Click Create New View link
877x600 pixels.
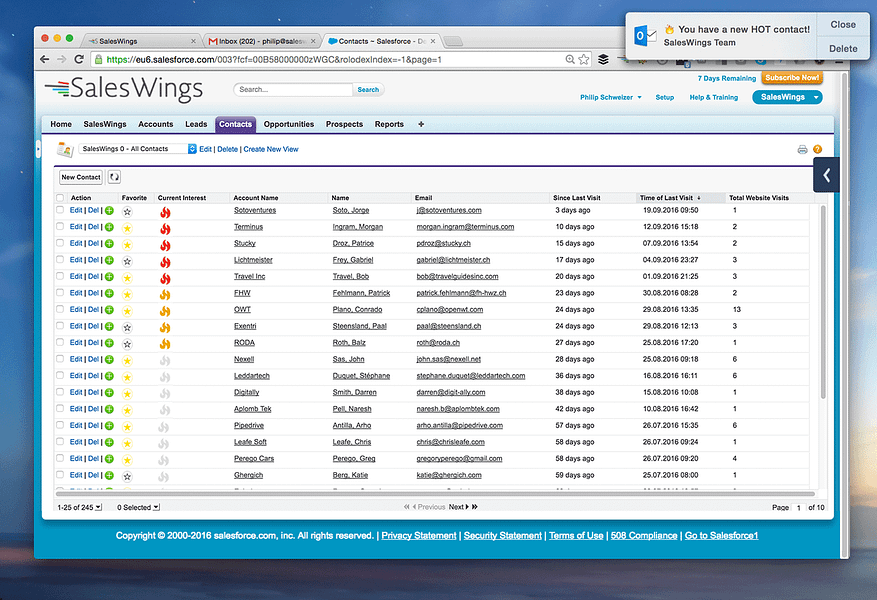point(271,149)
